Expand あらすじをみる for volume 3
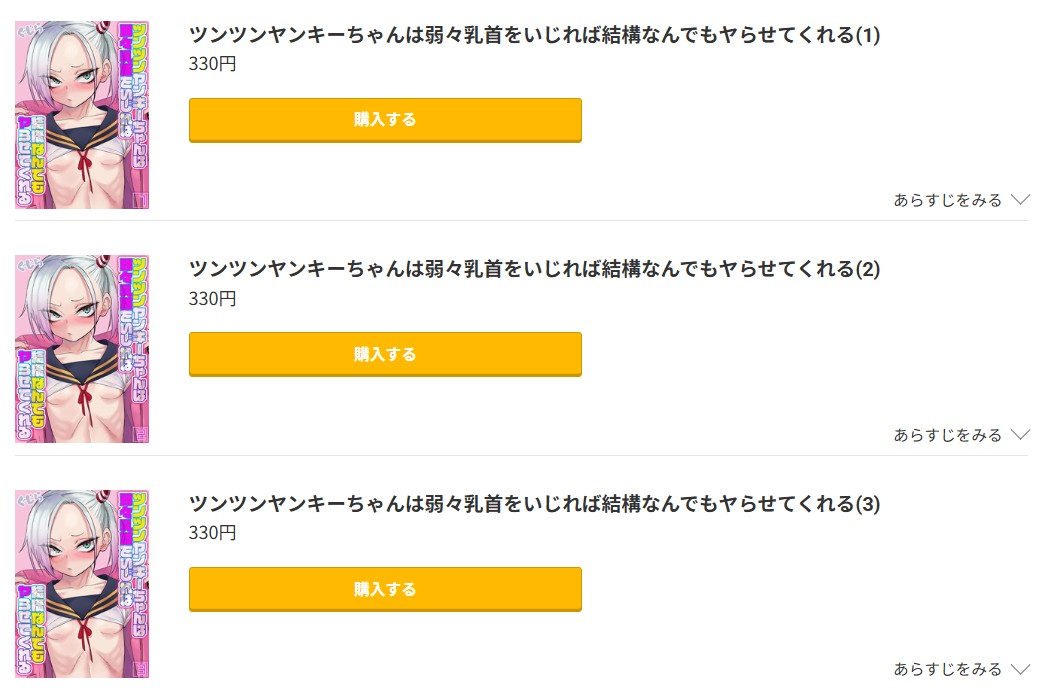Image resolution: width=1061 pixels, height=692 pixels. [x=947, y=669]
